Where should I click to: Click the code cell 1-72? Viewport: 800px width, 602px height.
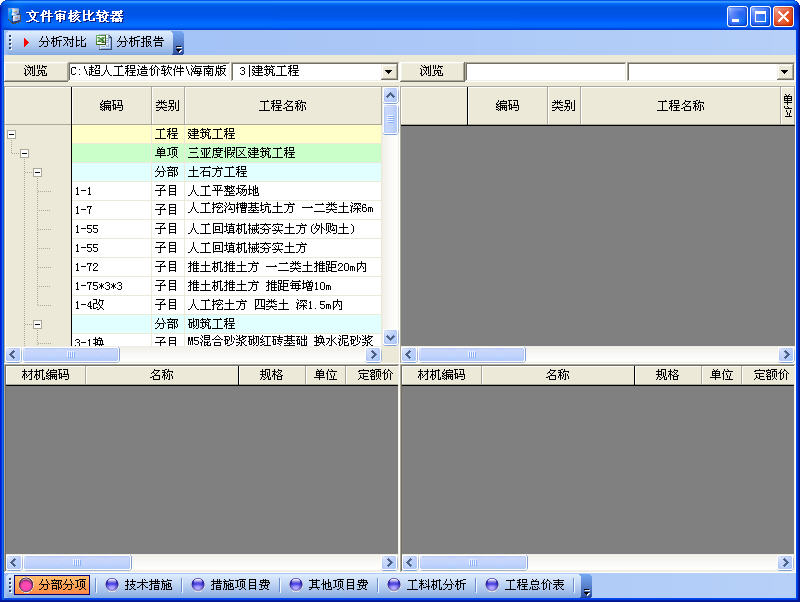click(112, 267)
